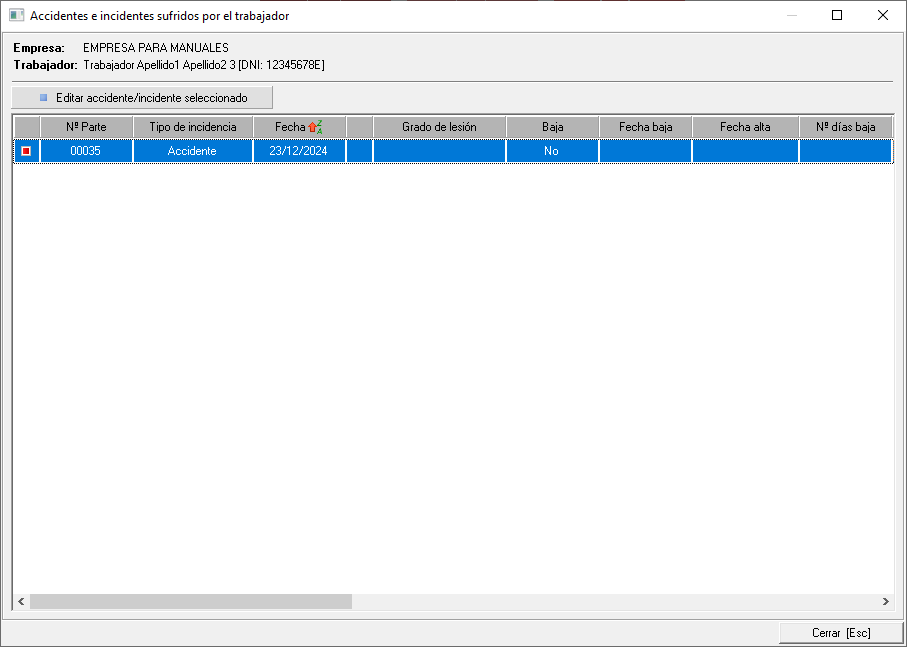This screenshot has width=907, height=647.
Task: Minimize the accidents window
Action: [x=791, y=16]
